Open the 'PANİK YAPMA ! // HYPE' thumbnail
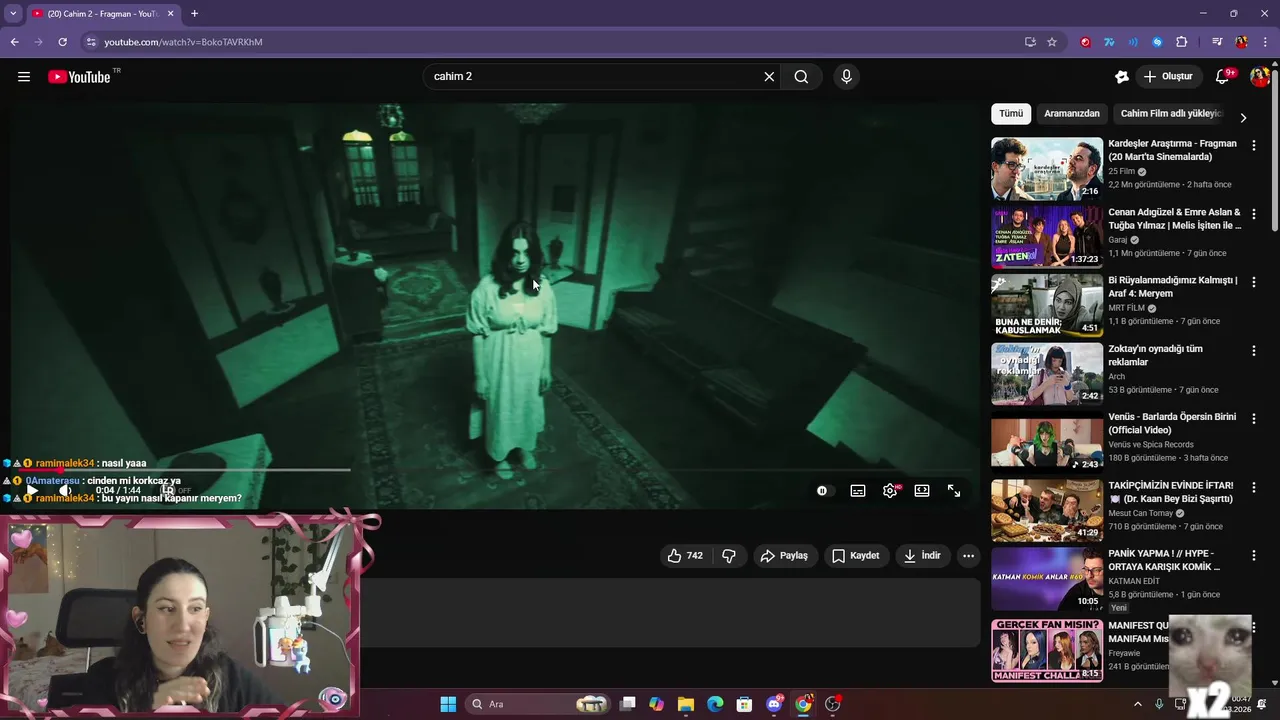This screenshot has height=720, width=1280. point(1047,579)
